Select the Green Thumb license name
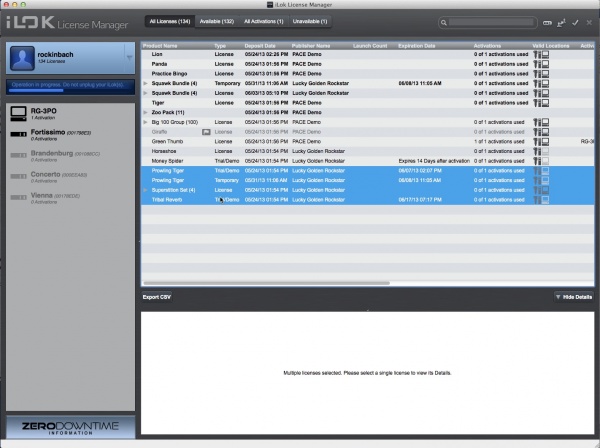 (167, 142)
